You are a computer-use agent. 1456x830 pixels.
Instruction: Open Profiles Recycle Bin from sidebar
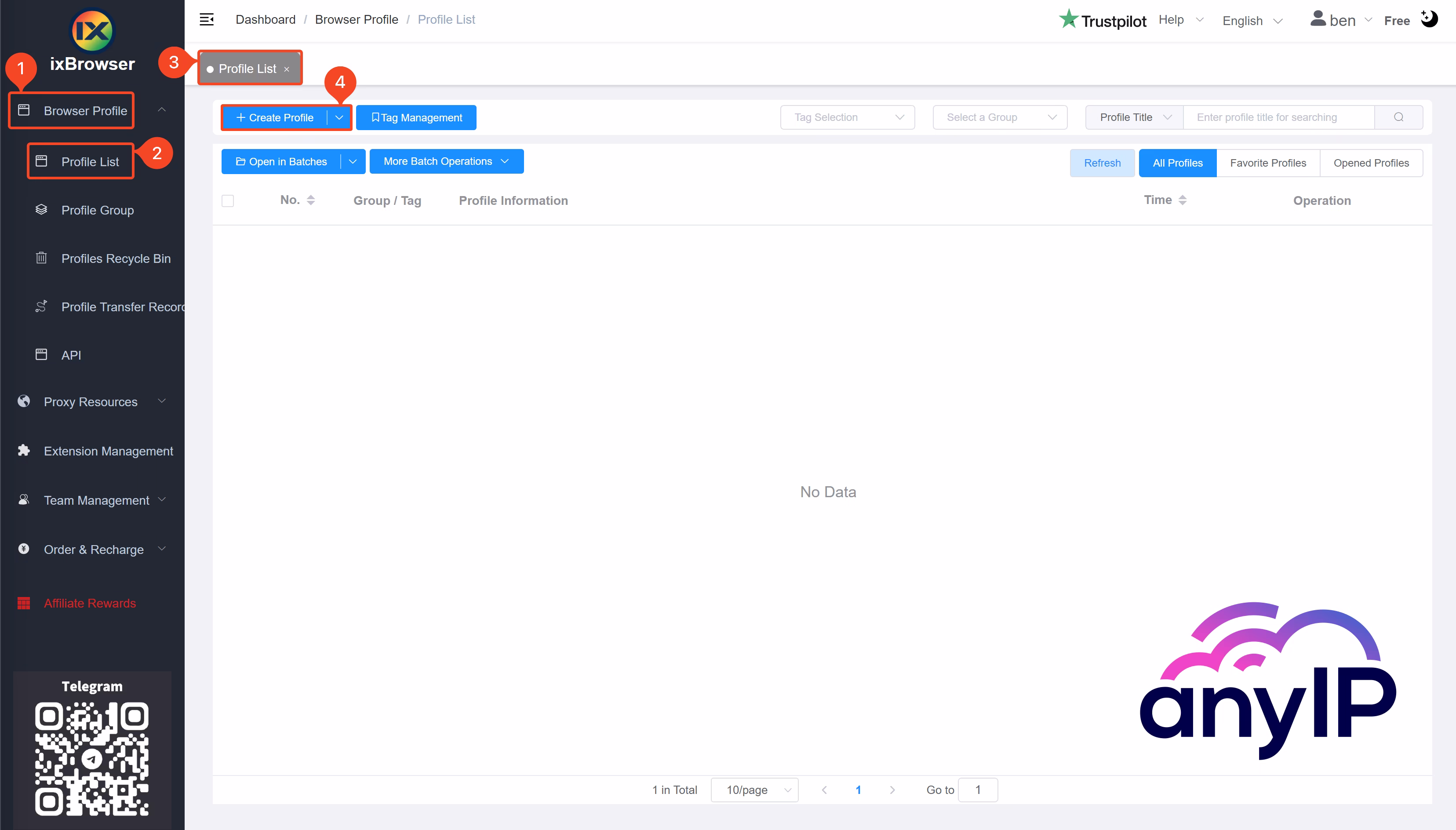click(x=116, y=258)
